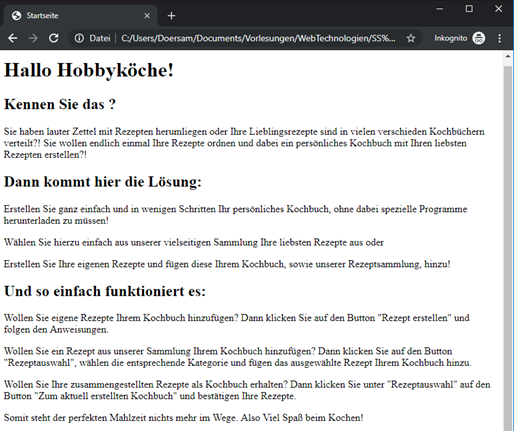Open site info icon beside Datei
Viewport: 514px width, 431px height.
tap(79, 38)
